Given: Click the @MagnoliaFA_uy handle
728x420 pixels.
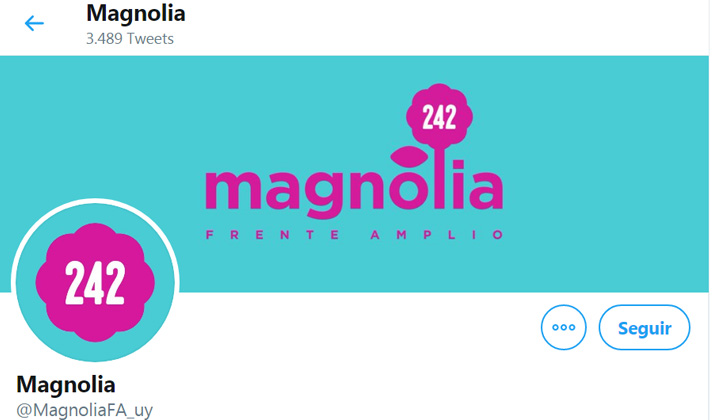Looking at the screenshot, I should point(84,410).
